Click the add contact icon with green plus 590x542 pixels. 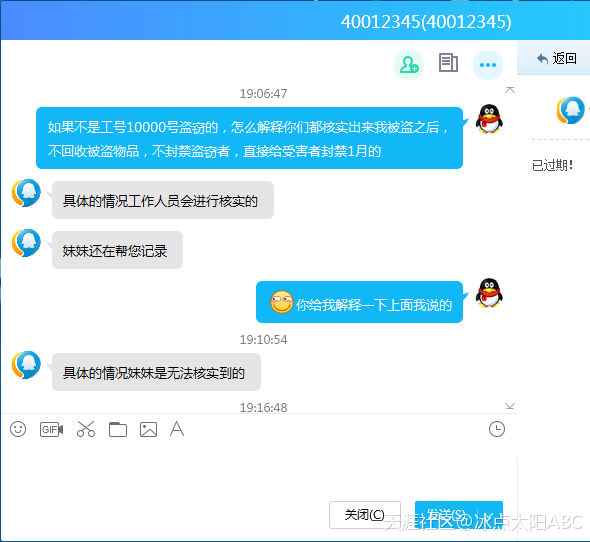click(409, 65)
